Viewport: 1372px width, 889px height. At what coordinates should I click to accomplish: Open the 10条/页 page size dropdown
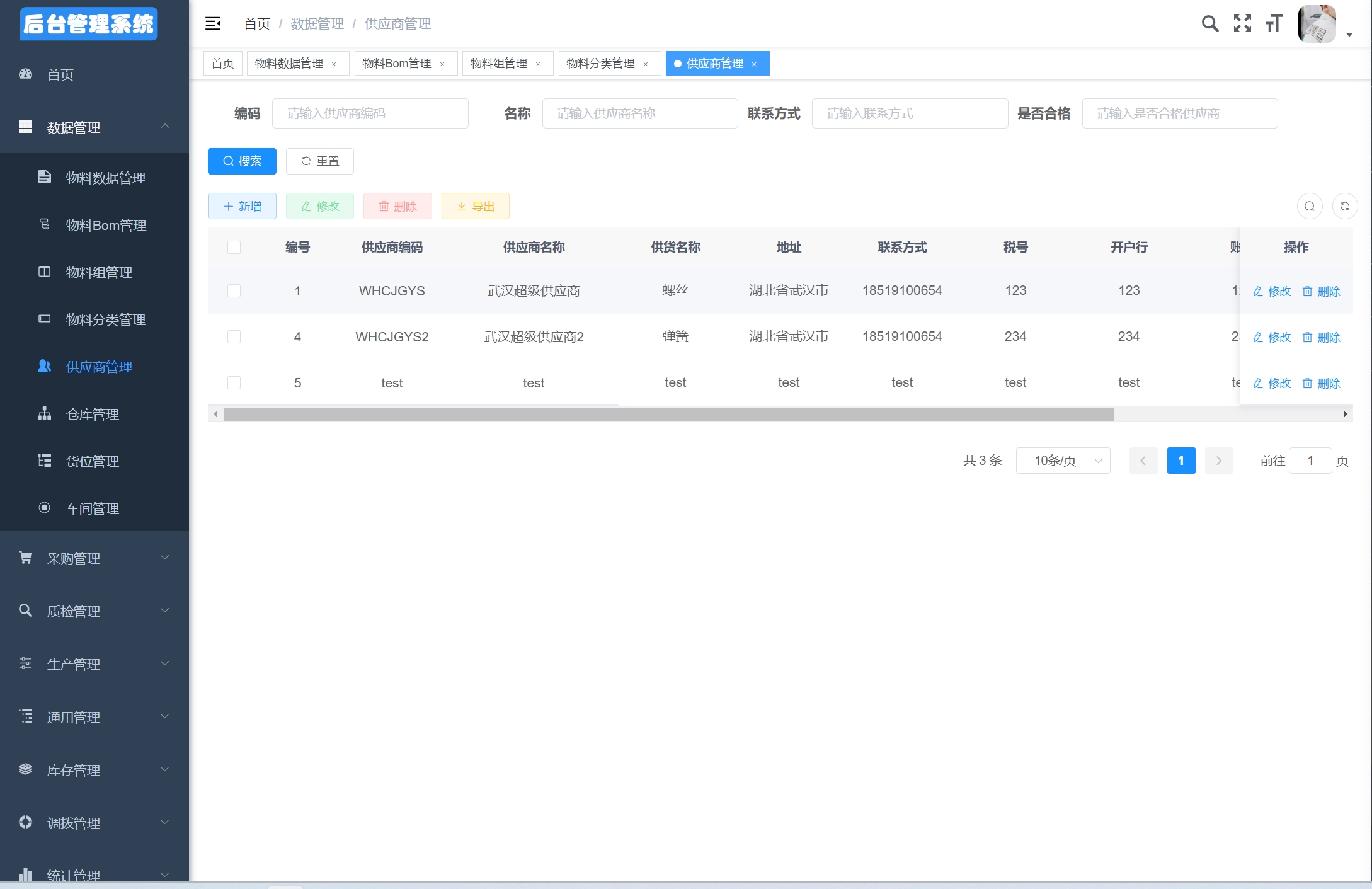(1063, 461)
